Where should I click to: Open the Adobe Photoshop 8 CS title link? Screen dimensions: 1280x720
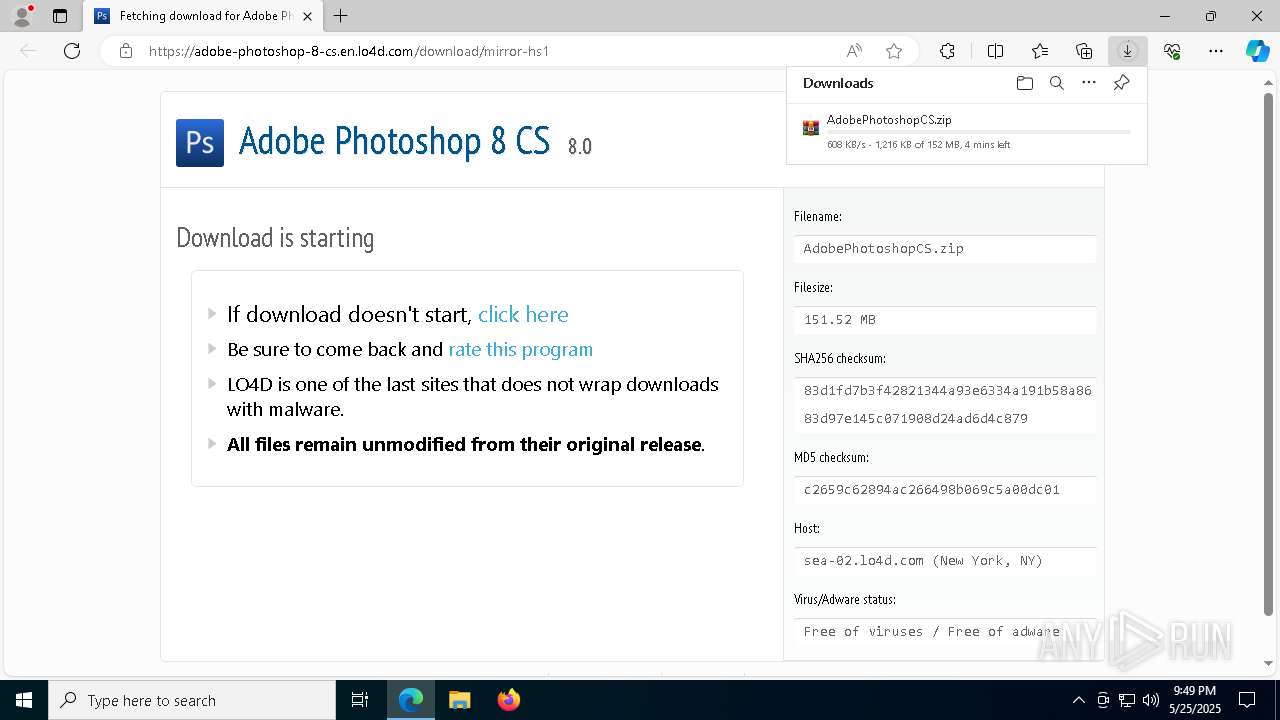pos(394,141)
